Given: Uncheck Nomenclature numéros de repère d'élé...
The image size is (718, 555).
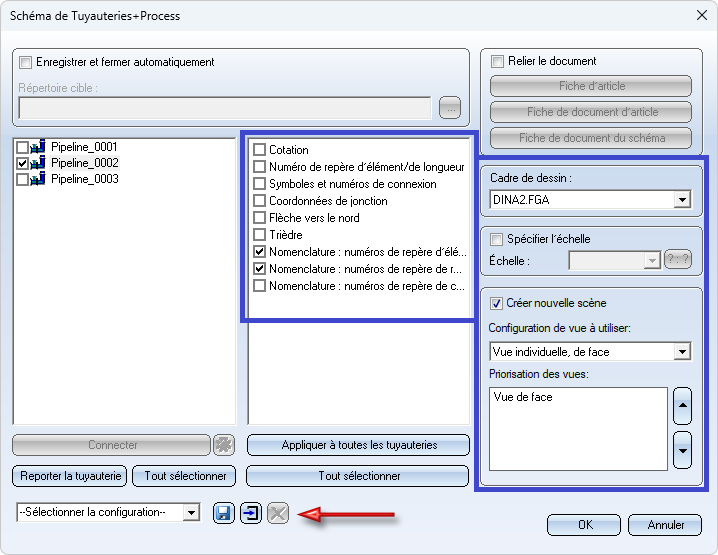Looking at the screenshot, I should pyautogui.click(x=260, y=251).
